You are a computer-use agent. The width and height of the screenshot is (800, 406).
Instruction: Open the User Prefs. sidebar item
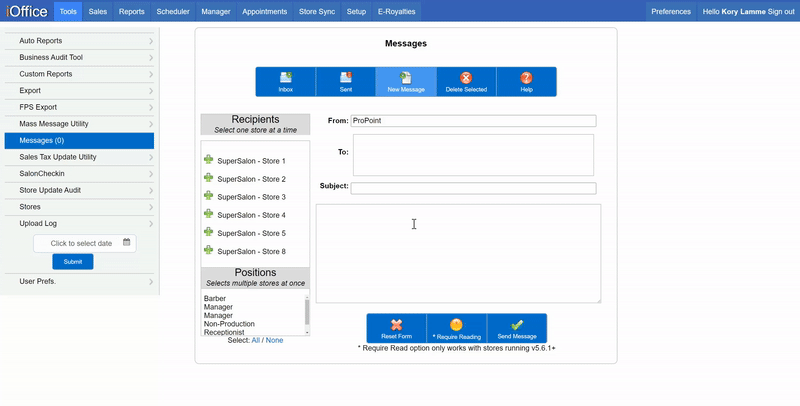[x=79, y=282]
